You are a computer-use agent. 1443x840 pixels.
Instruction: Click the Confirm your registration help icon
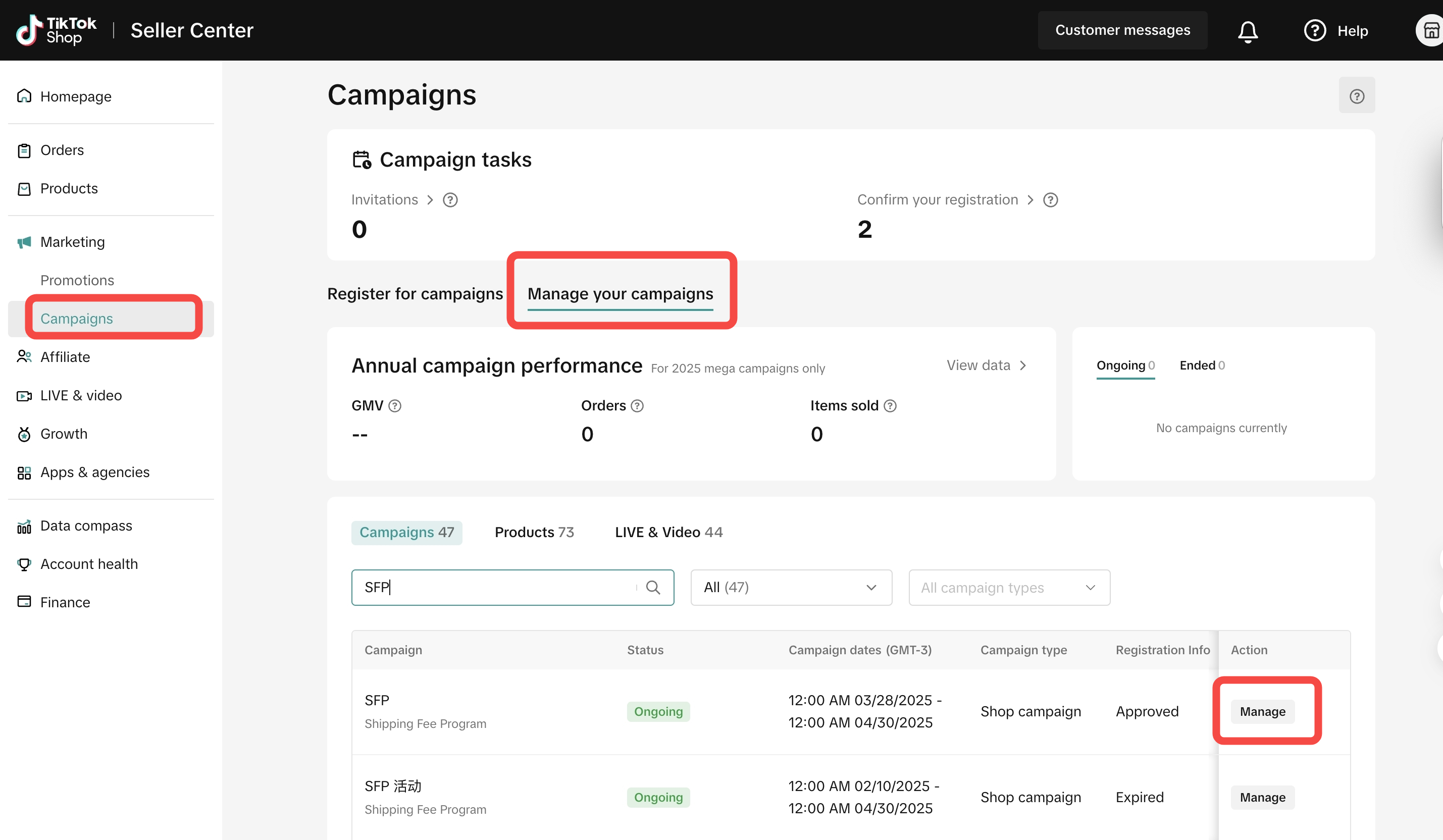click(1050, 200)
